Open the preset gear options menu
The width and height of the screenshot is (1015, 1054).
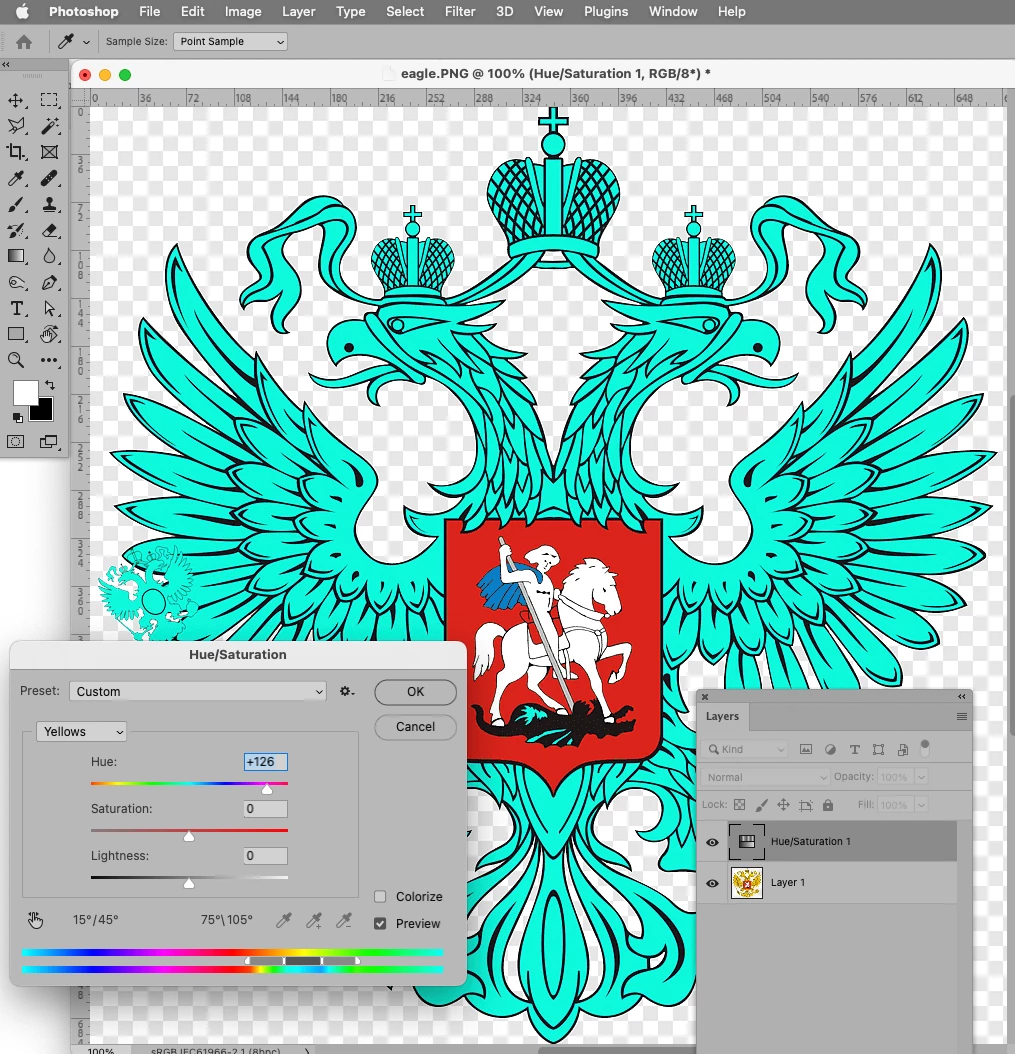coord(347,691)
